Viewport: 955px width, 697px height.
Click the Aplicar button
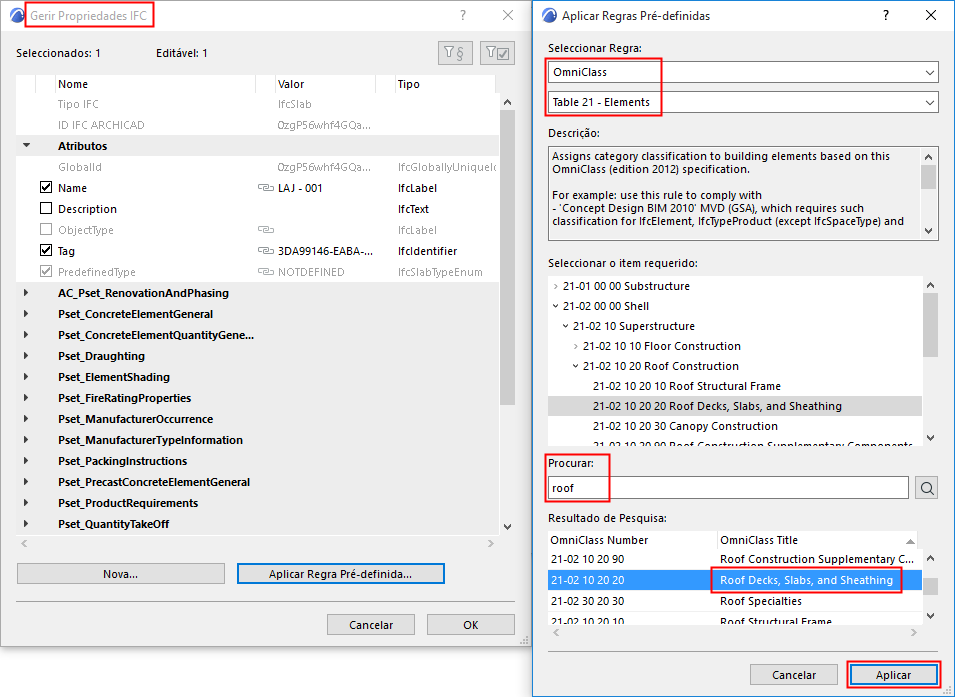point(893,674)
